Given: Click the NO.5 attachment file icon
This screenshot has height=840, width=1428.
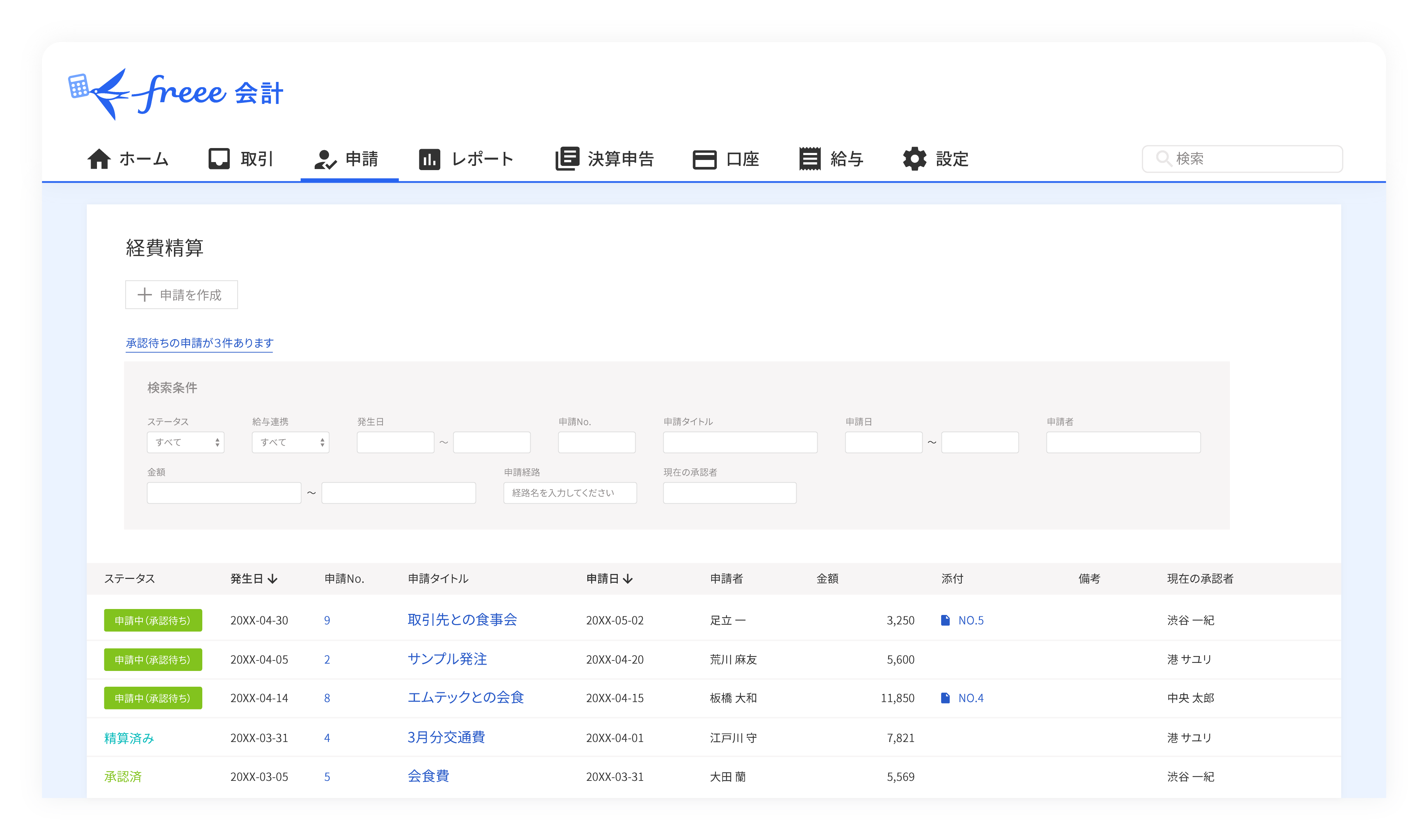Looking at the screenshot, I should (x=945, y=620).
